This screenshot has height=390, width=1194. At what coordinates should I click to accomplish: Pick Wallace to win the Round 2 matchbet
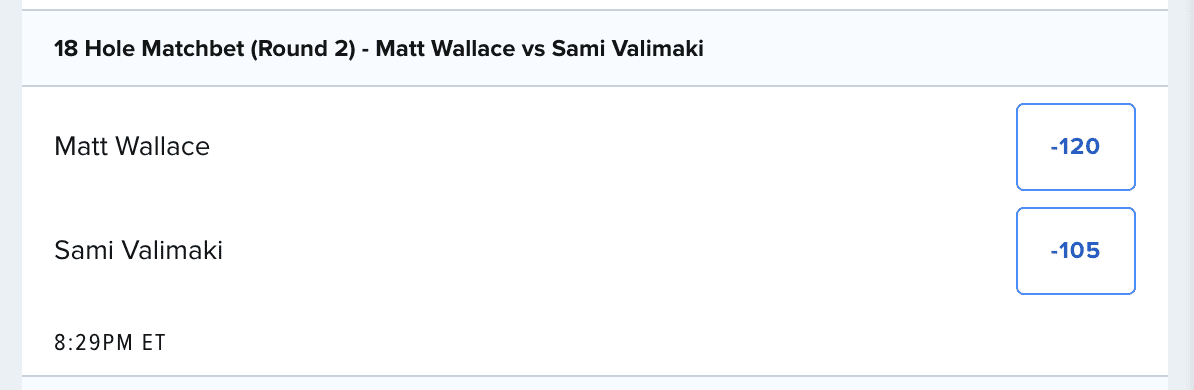point(1075,147)
